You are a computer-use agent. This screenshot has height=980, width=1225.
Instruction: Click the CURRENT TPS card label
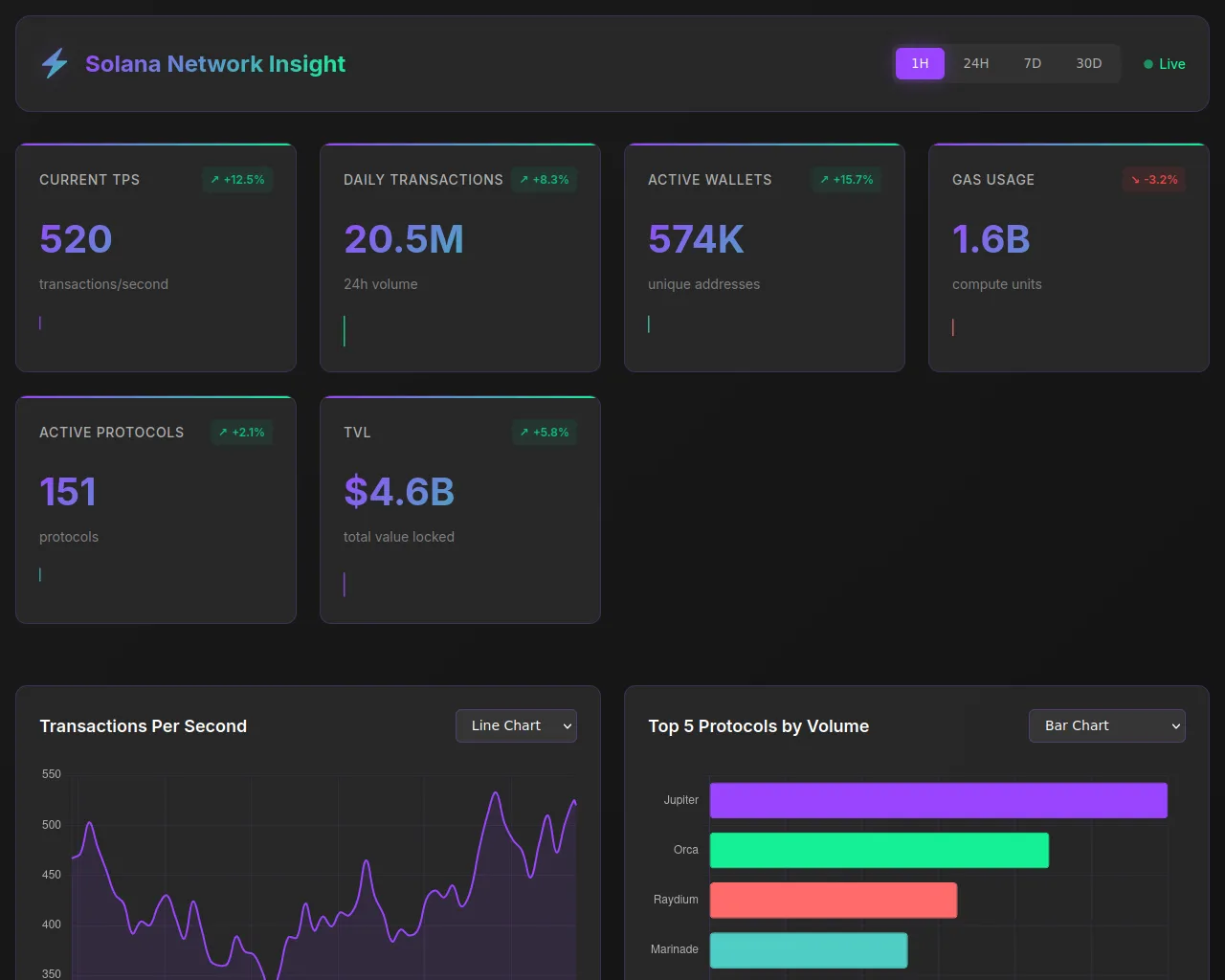[x=89, y=180]
